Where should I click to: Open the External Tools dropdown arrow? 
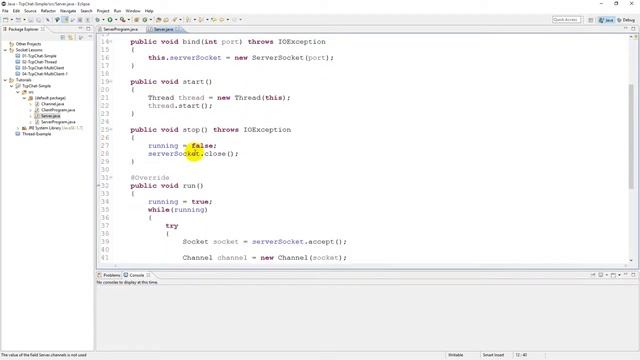point(128,20)
